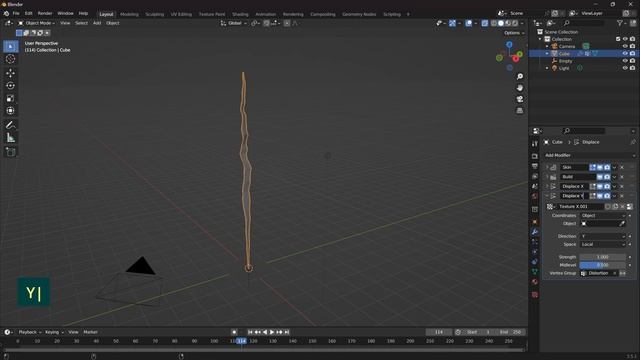Viewport: 640px width, 360px height.
Task: Activate the Scale tool
Action: (x=11, y=98)
